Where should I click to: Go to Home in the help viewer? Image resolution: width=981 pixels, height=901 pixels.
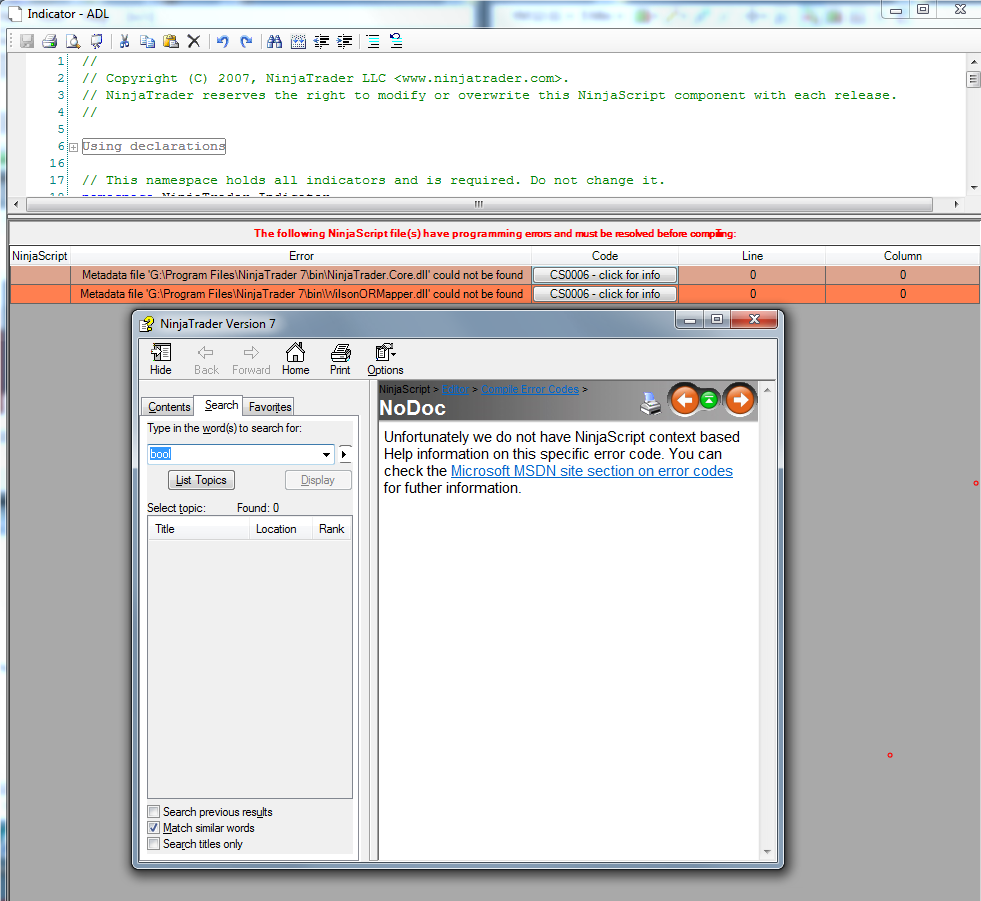coord(295,359)
